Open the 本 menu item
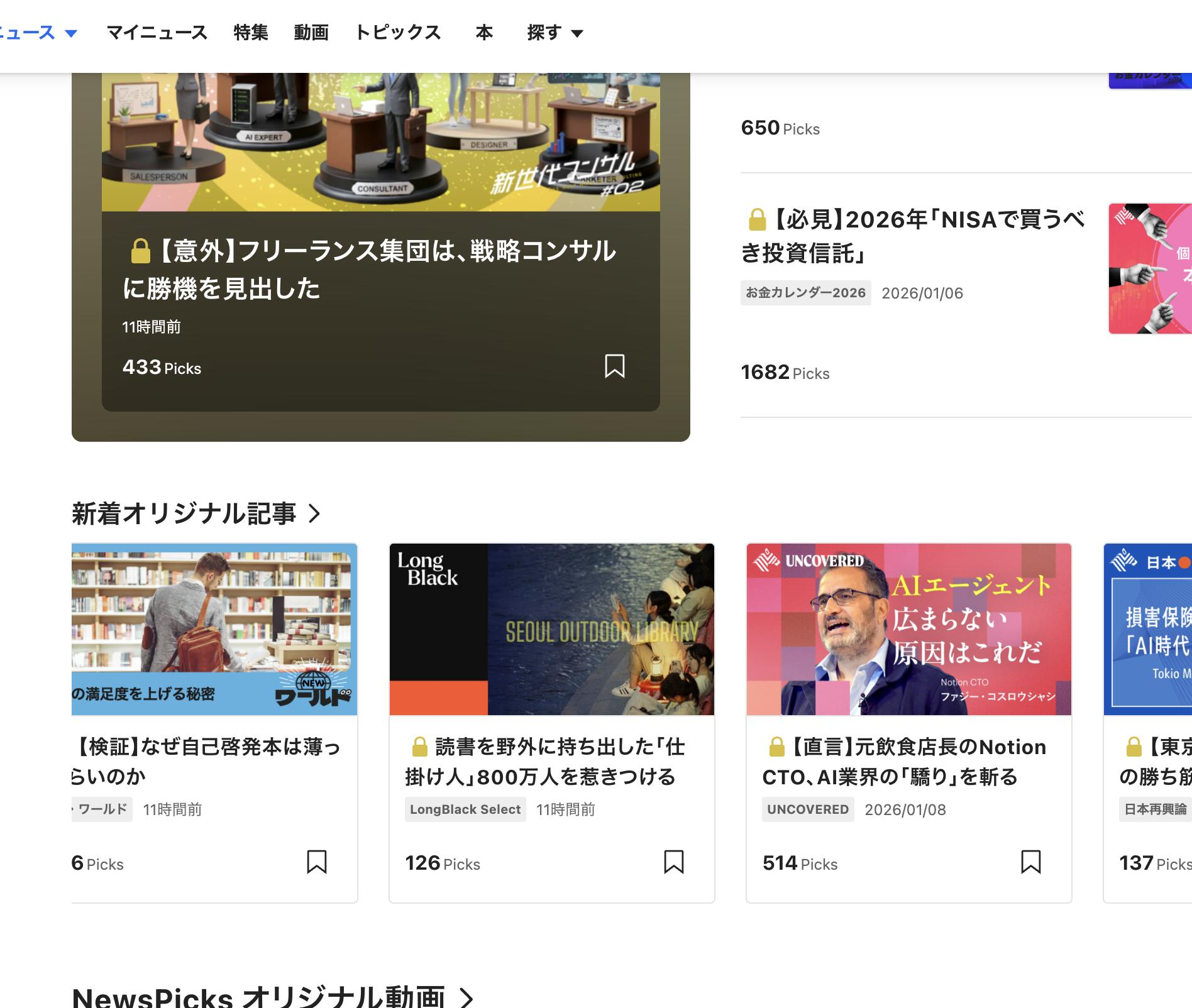 click(x=484, y=32)
